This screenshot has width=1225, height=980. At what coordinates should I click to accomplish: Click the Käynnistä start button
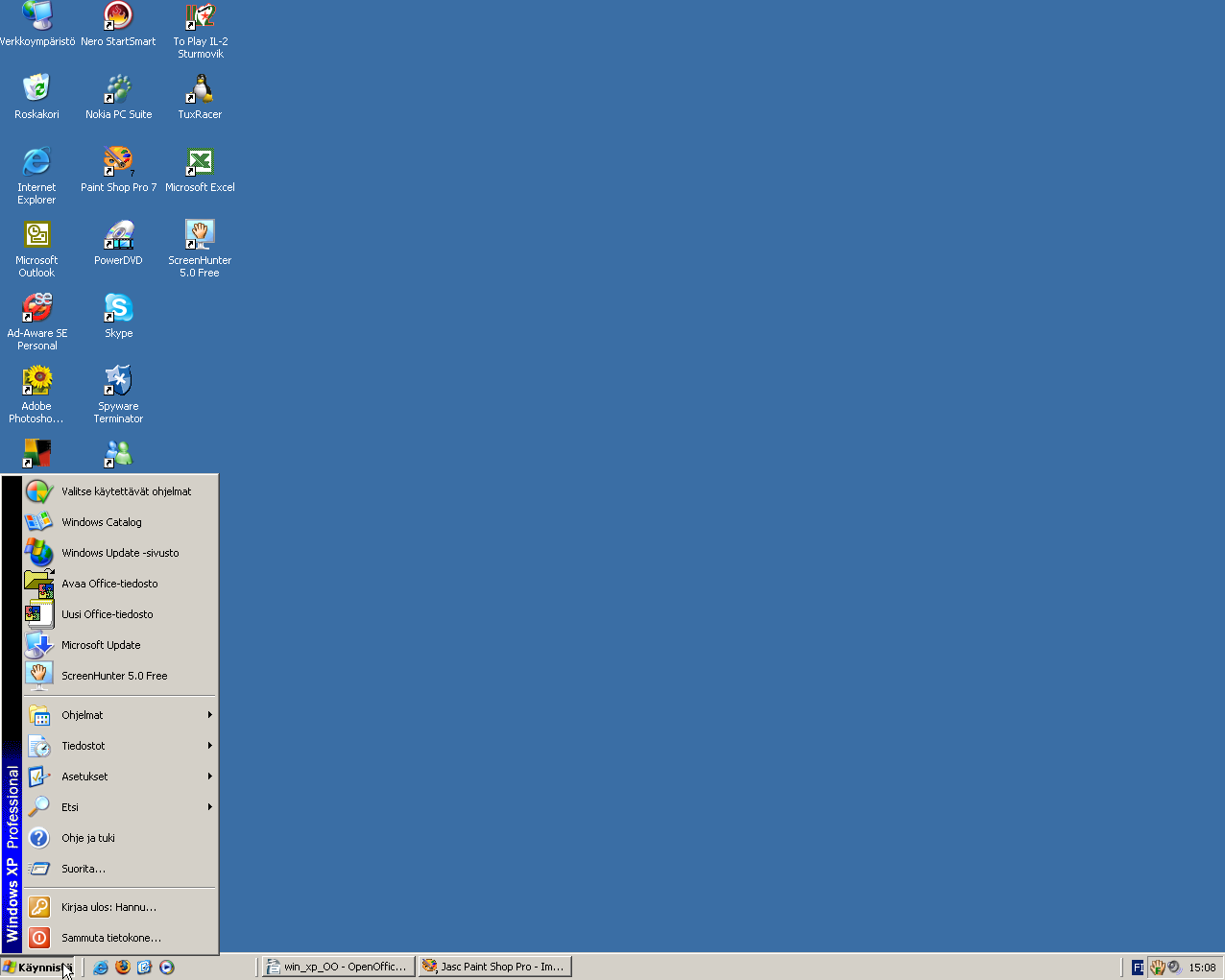point(37,968)
